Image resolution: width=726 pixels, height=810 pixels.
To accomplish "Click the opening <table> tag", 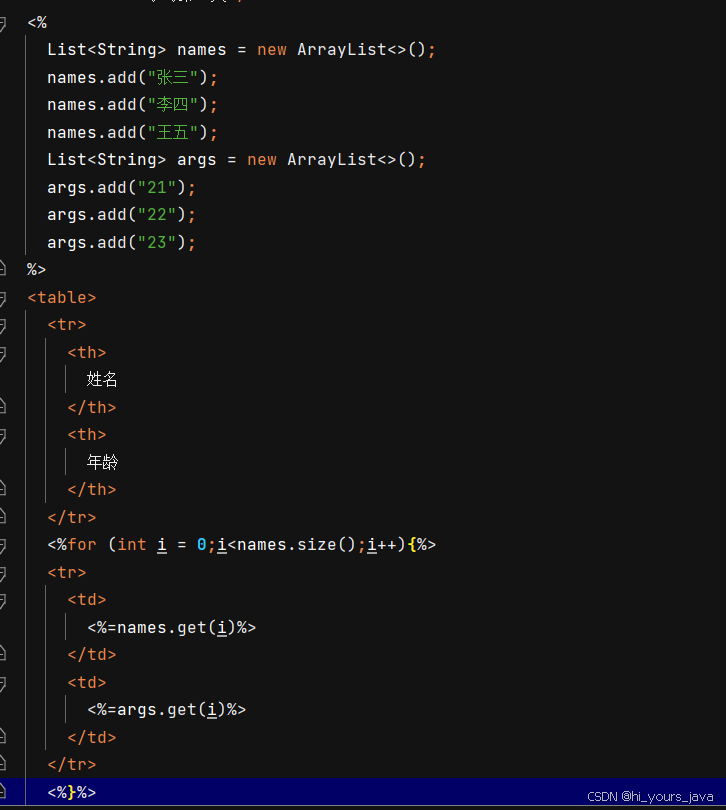I will click(61, 298).
